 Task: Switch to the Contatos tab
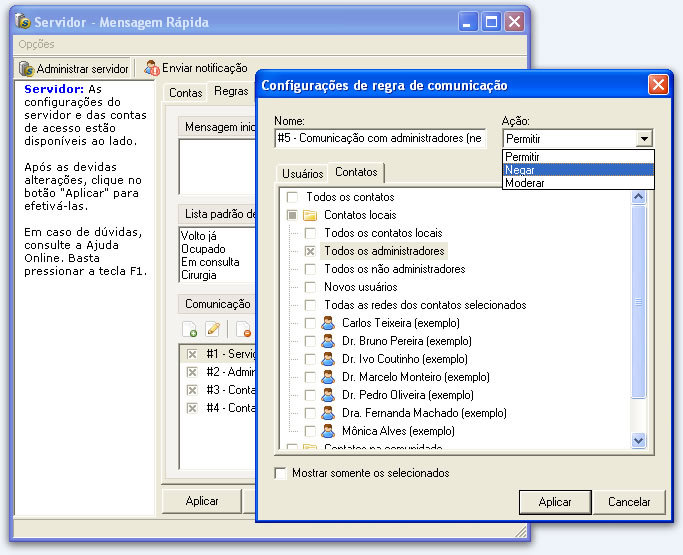[x=356, y=172]
